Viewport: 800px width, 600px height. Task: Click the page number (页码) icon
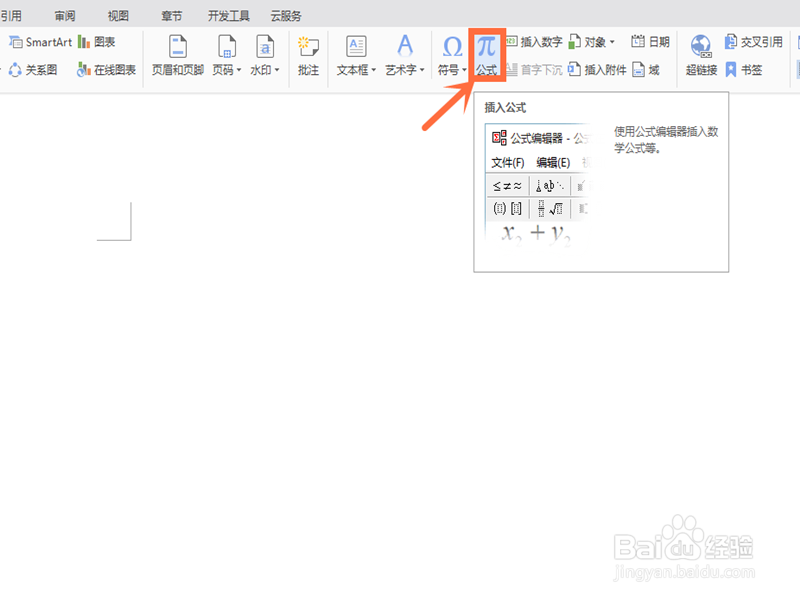coord(227,47)
